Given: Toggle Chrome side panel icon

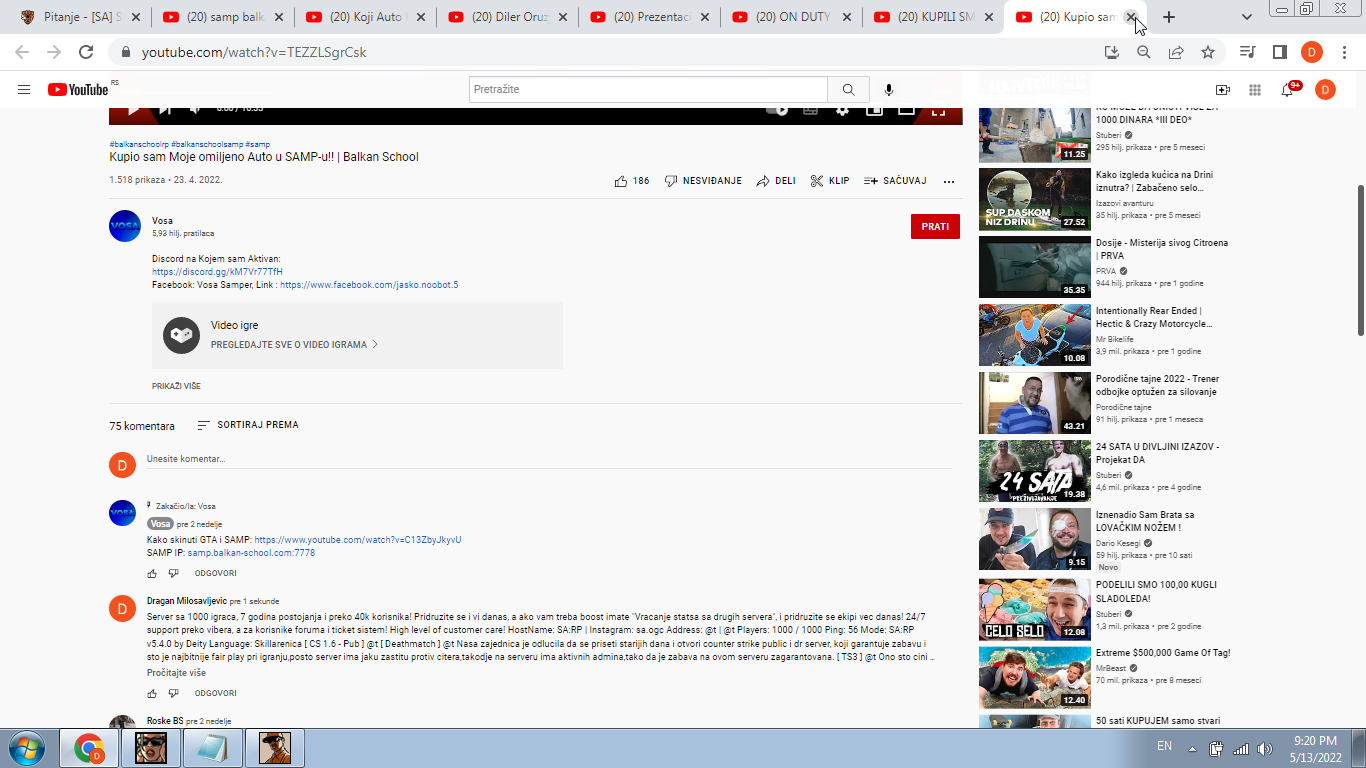Looking at the screenshot, I should (x=1279, y=52).
